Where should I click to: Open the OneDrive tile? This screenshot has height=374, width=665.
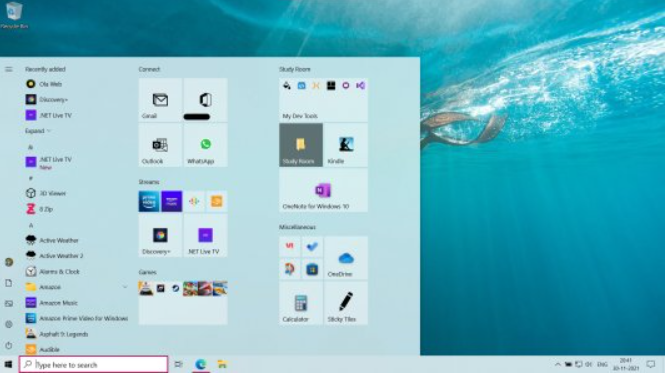pos(346,258)
